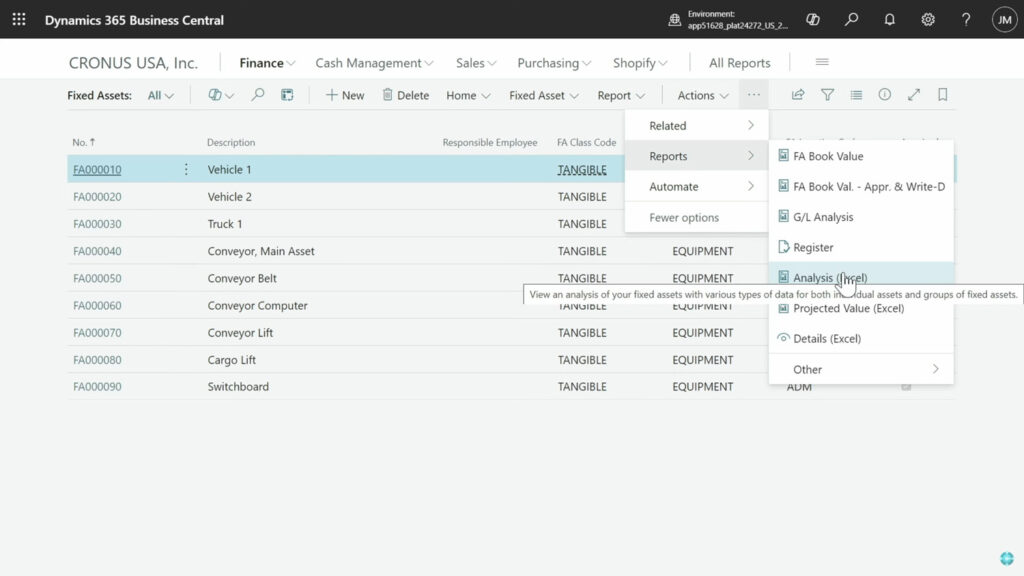
Task: Open the notifications bell
Action: (889, 20)
